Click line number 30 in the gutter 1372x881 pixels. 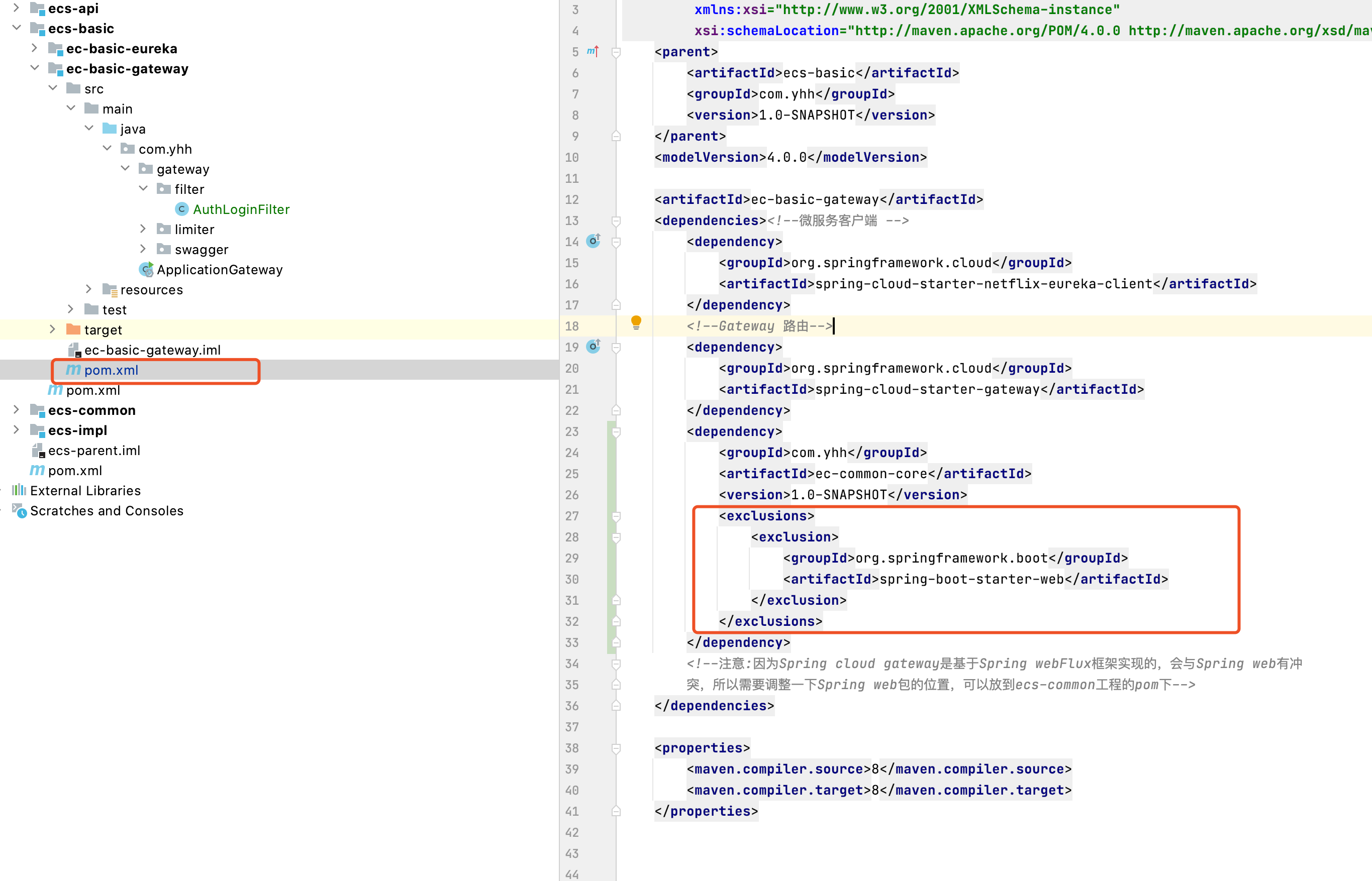click(572, 580)
